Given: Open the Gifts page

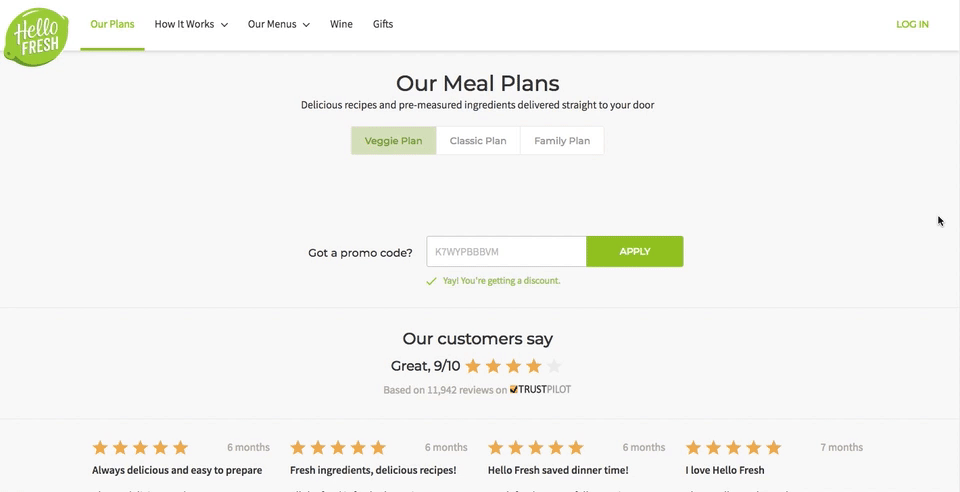Looking at the screenshot, I should point(383,24).
